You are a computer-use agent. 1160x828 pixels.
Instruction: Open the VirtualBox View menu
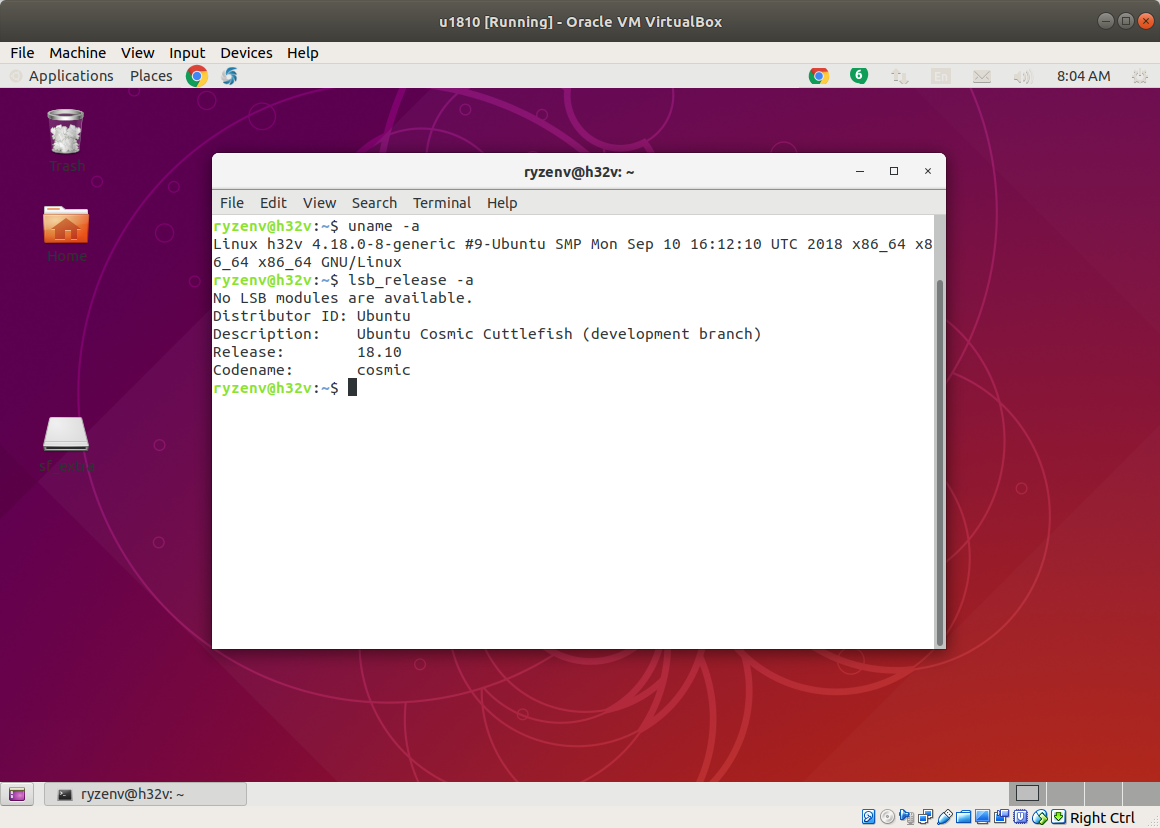click(138, 53)
